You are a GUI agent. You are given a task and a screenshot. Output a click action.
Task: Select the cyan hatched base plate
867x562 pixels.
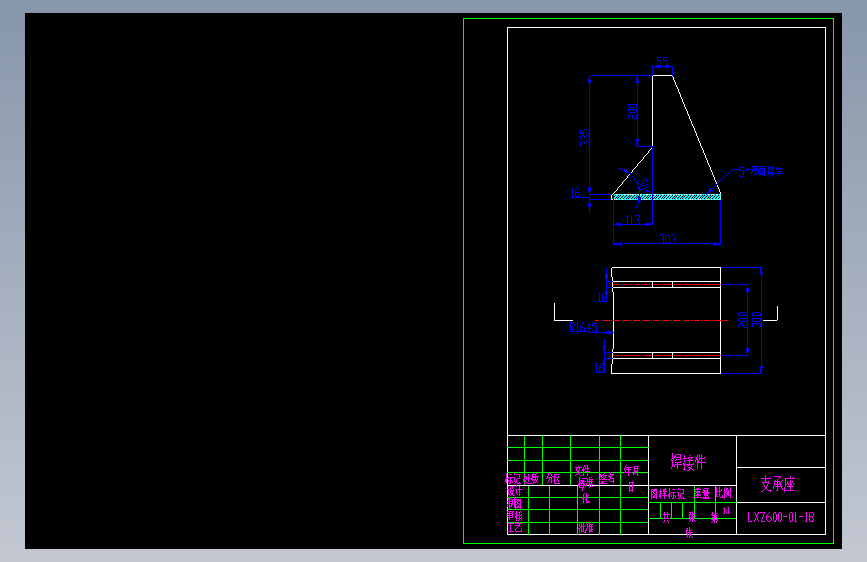[667, 197]
